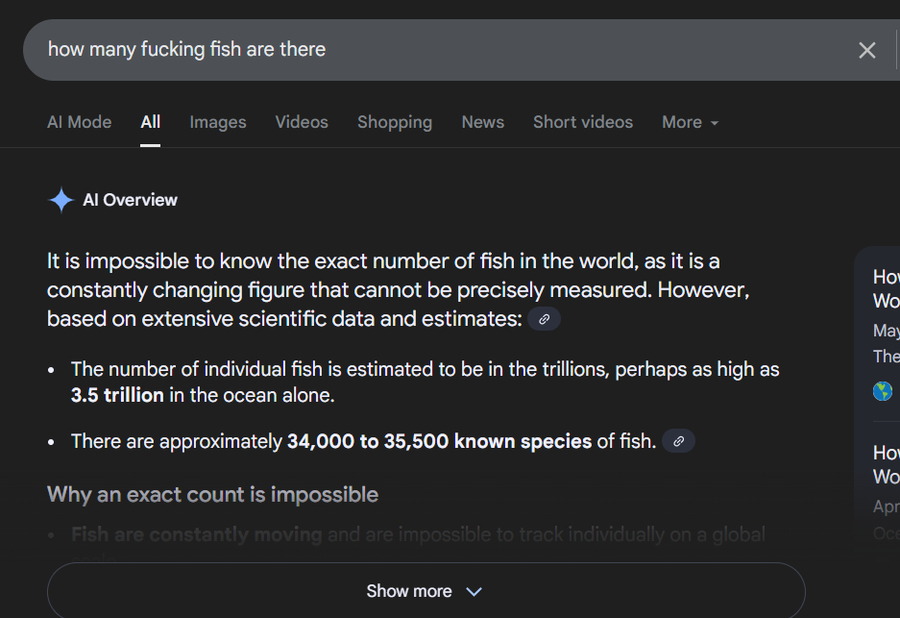Go to the Shopping tab
The height and width of the screenshot is (618, 900).
point(395,122)
